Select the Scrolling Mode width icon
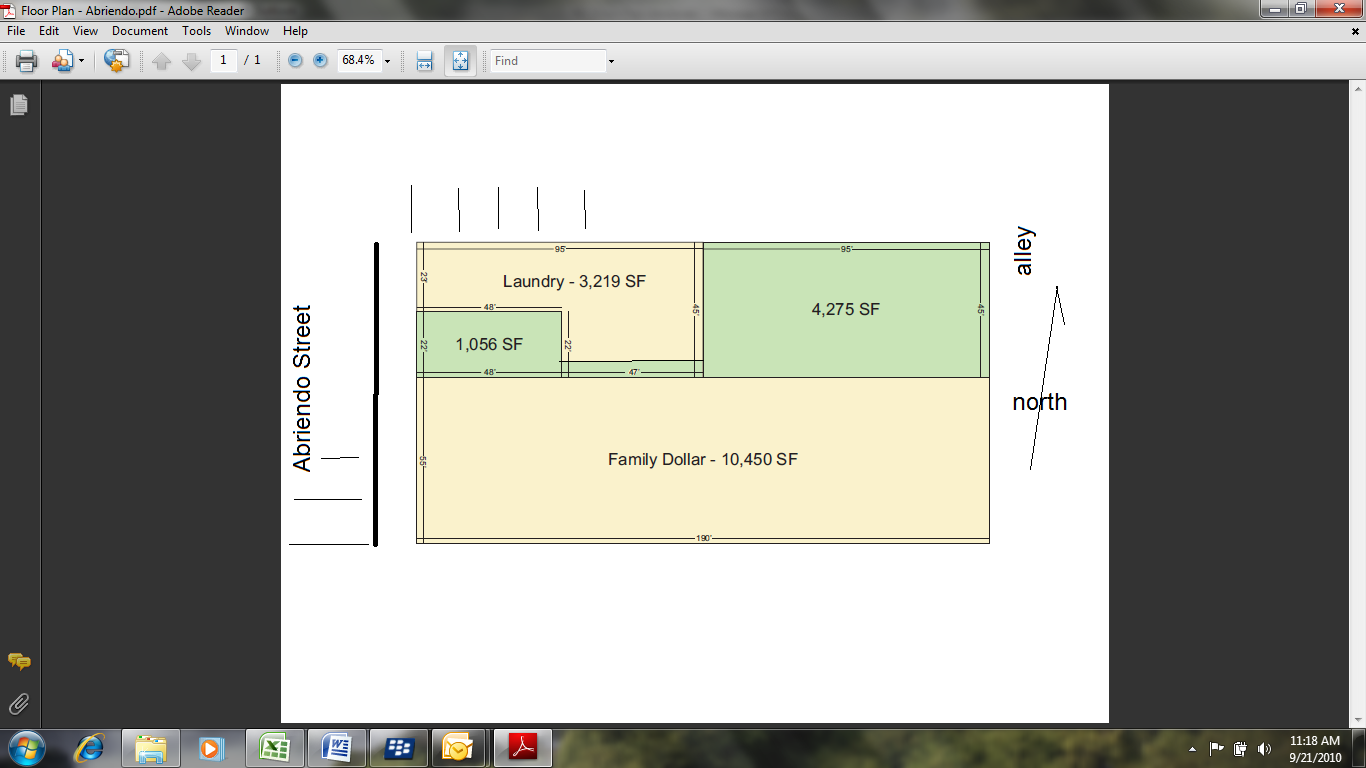This screenshot has height=768, width=1366. [424, 61]
